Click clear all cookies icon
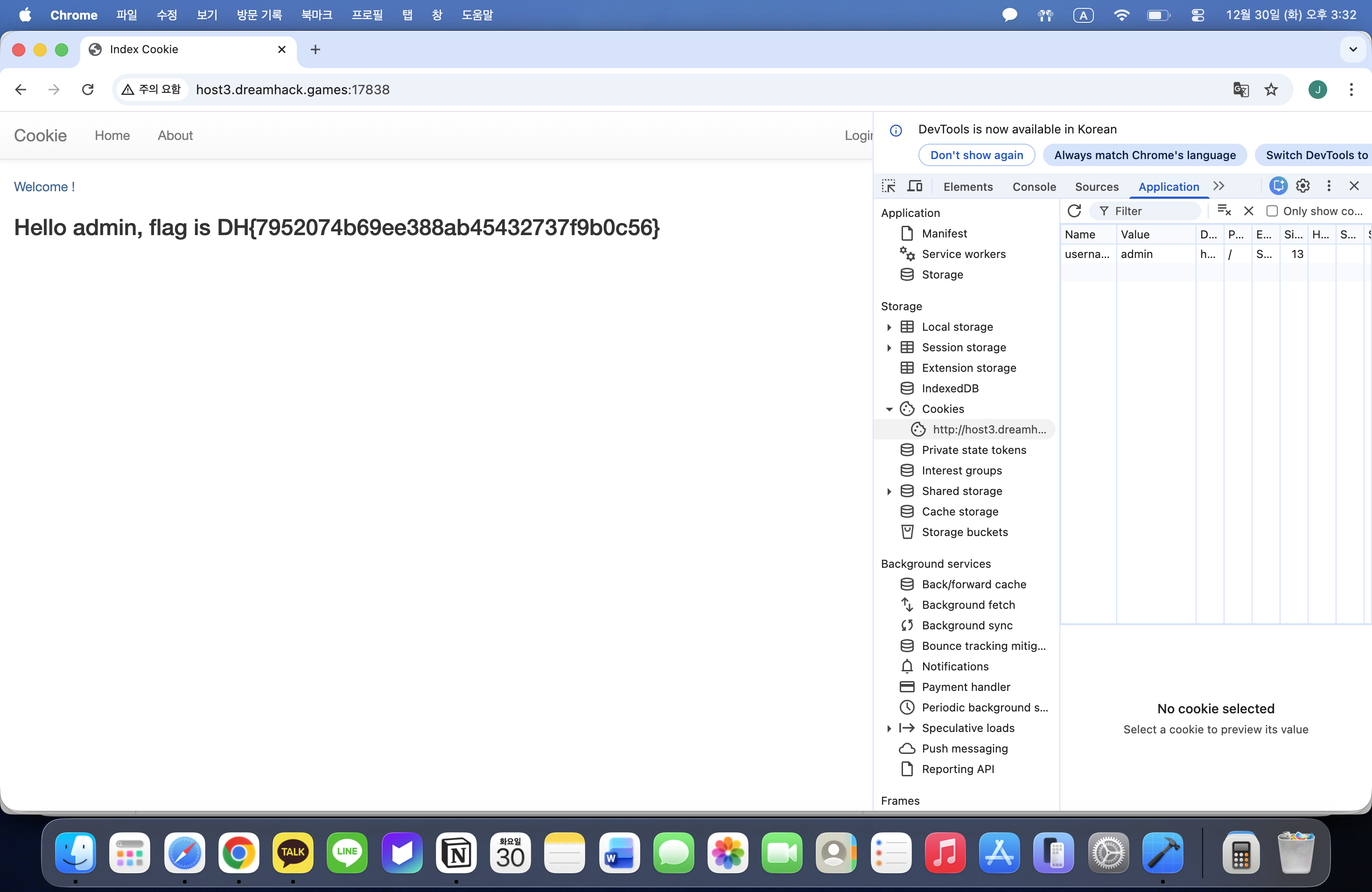 coord(1224,211)
